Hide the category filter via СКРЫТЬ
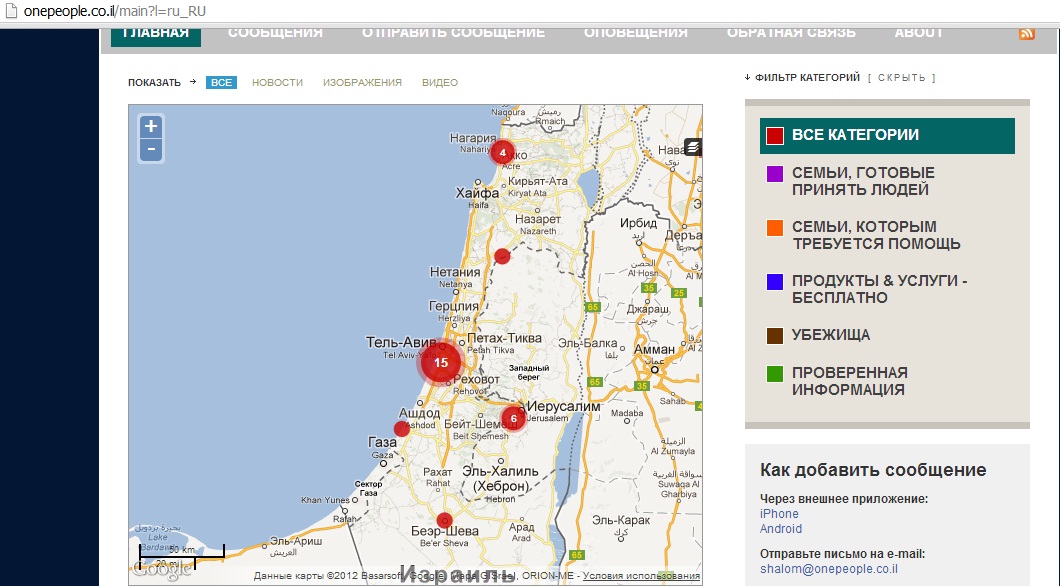Image resolution: width=1060 pixels, height=586 pixels. (902, 78)
